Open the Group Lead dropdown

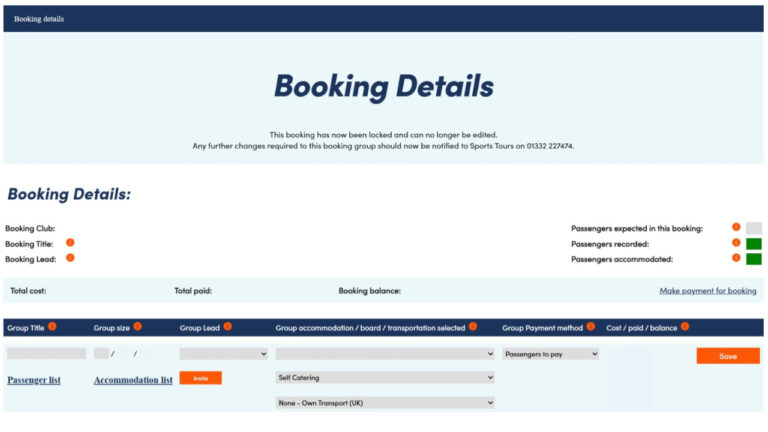223,354
